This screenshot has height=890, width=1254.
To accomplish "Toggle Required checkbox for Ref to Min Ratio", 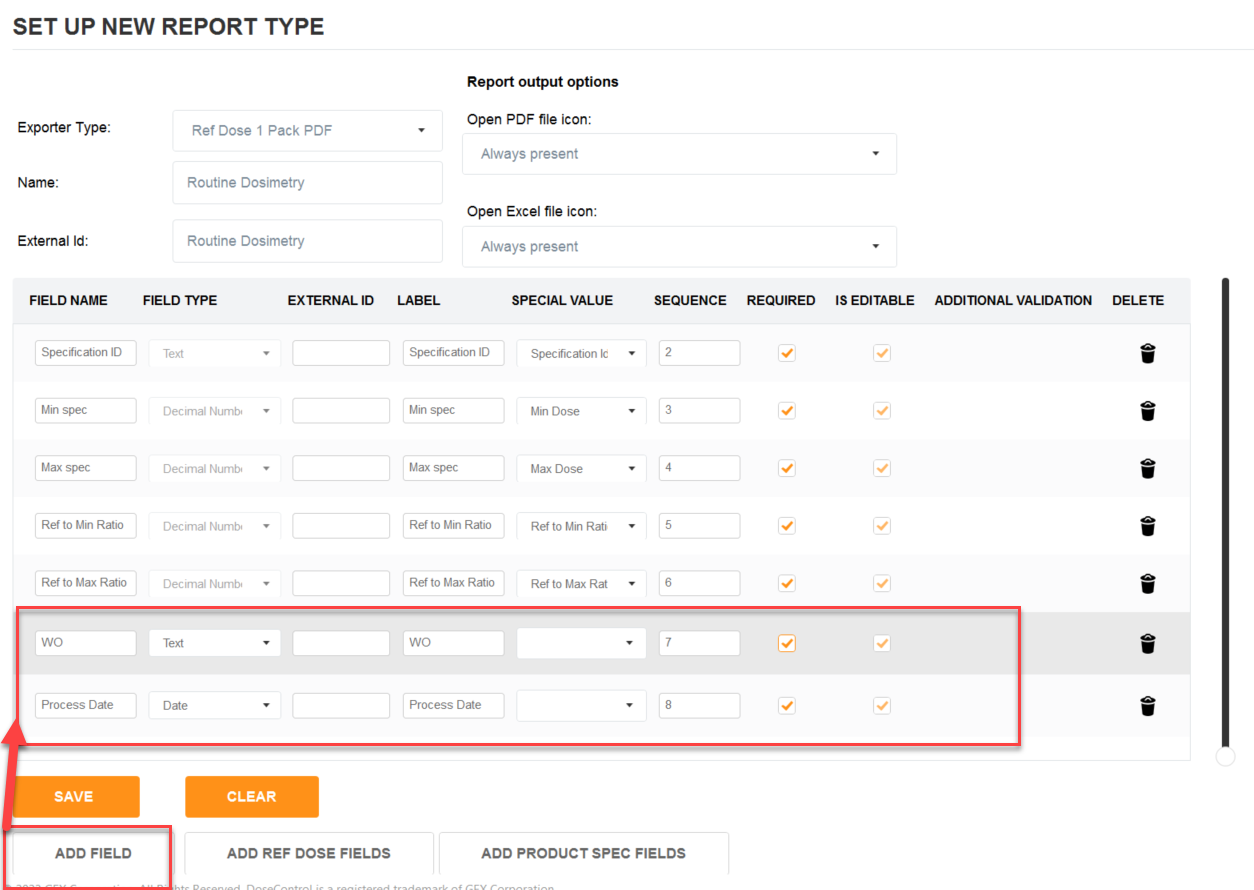I will coord(787,526).
